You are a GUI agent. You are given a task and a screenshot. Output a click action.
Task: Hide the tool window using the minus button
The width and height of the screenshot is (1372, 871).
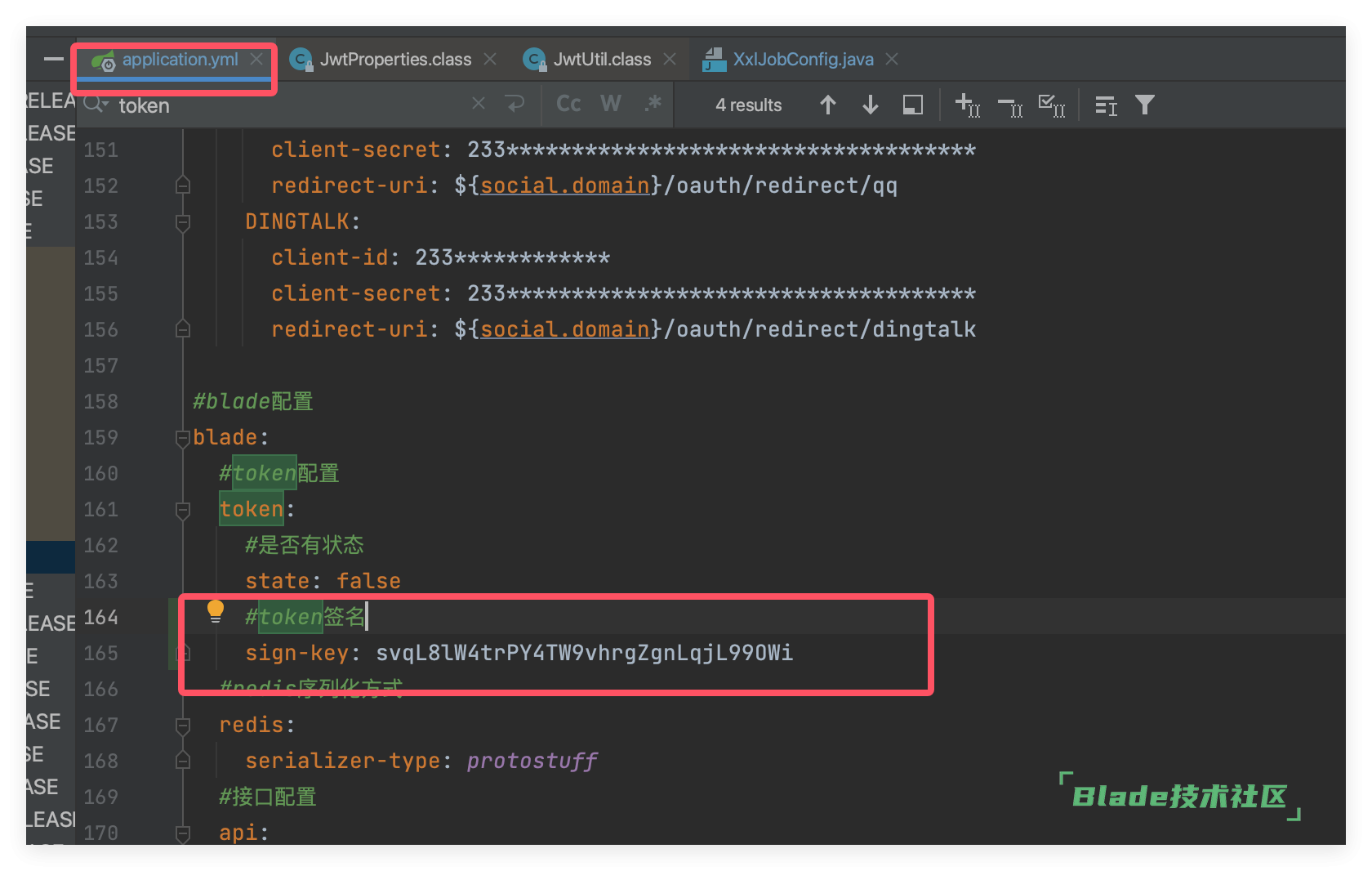[54, 59]
